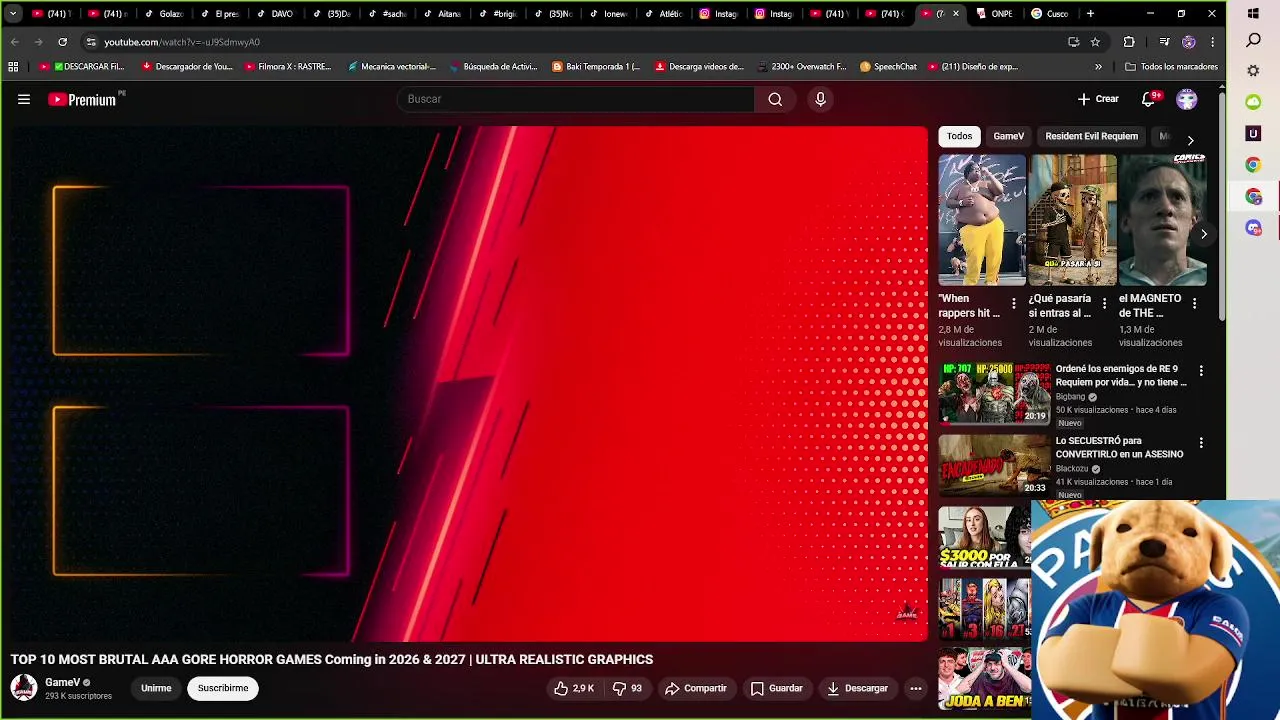Open the YouTube hamburger guide menu

[24, 99]
